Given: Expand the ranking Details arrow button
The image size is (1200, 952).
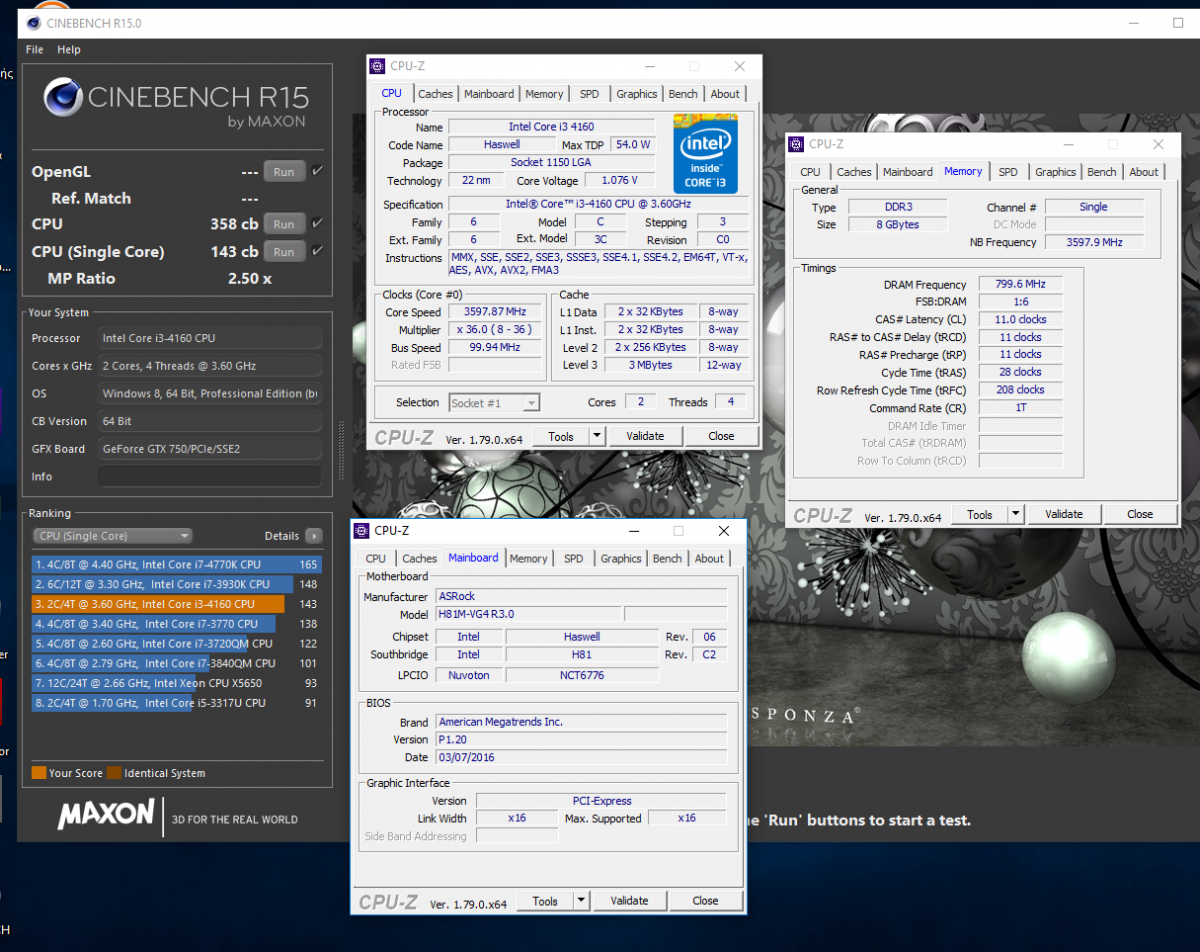Looking at the screenshot, I should (314, 536).
